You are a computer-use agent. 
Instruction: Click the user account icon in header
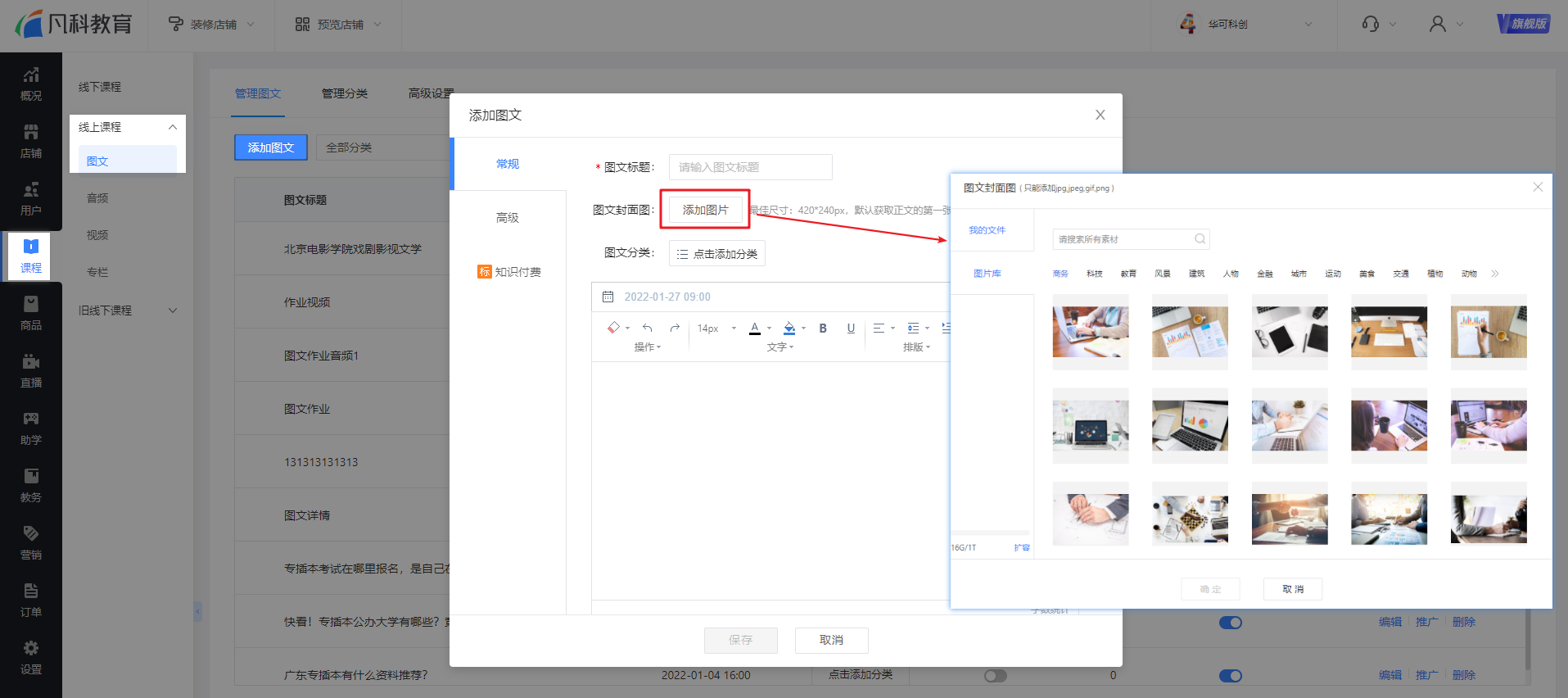[1438, 25]
